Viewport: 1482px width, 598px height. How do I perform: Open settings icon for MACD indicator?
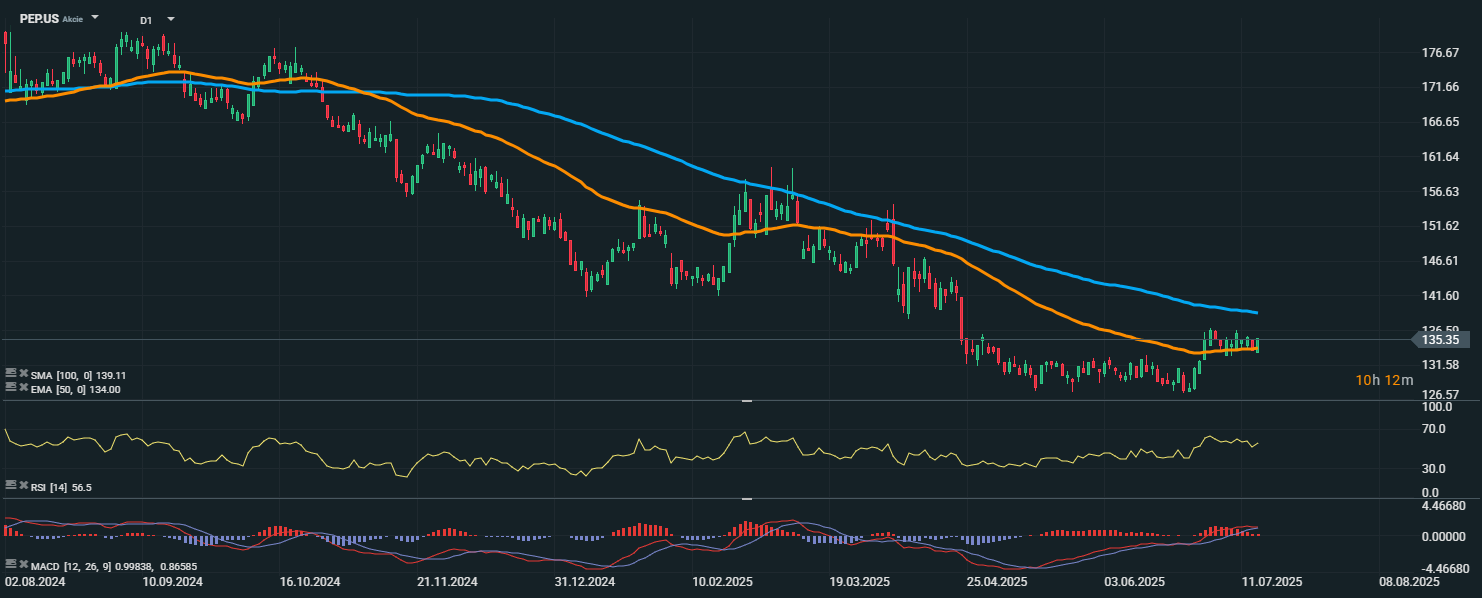pos(11,565)
